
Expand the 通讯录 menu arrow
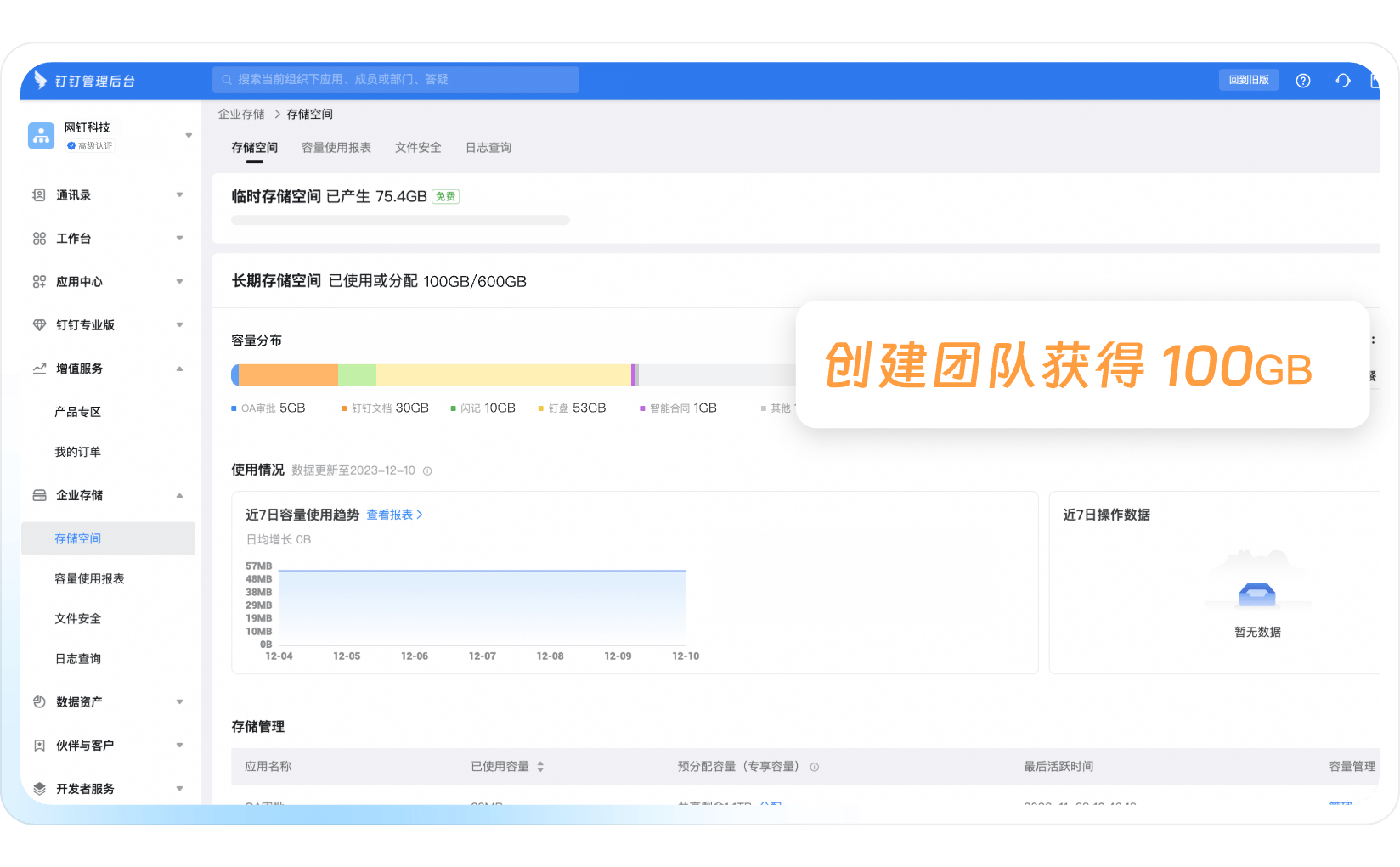coord(179,195)
